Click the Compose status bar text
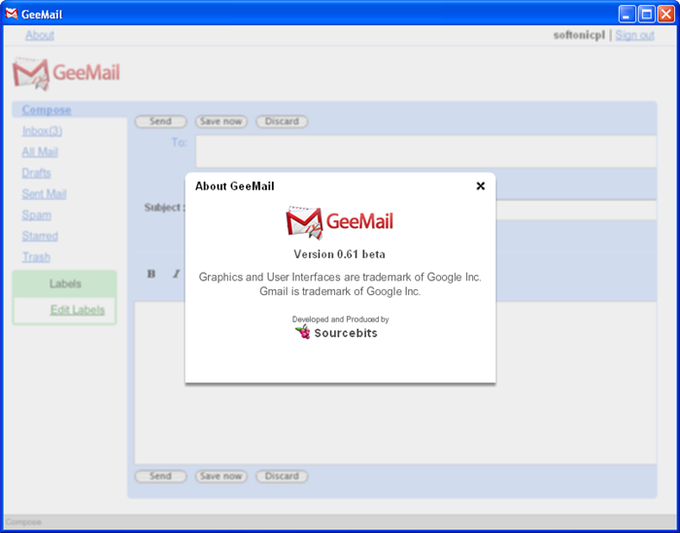680x533 pixels. click(23, 522)
